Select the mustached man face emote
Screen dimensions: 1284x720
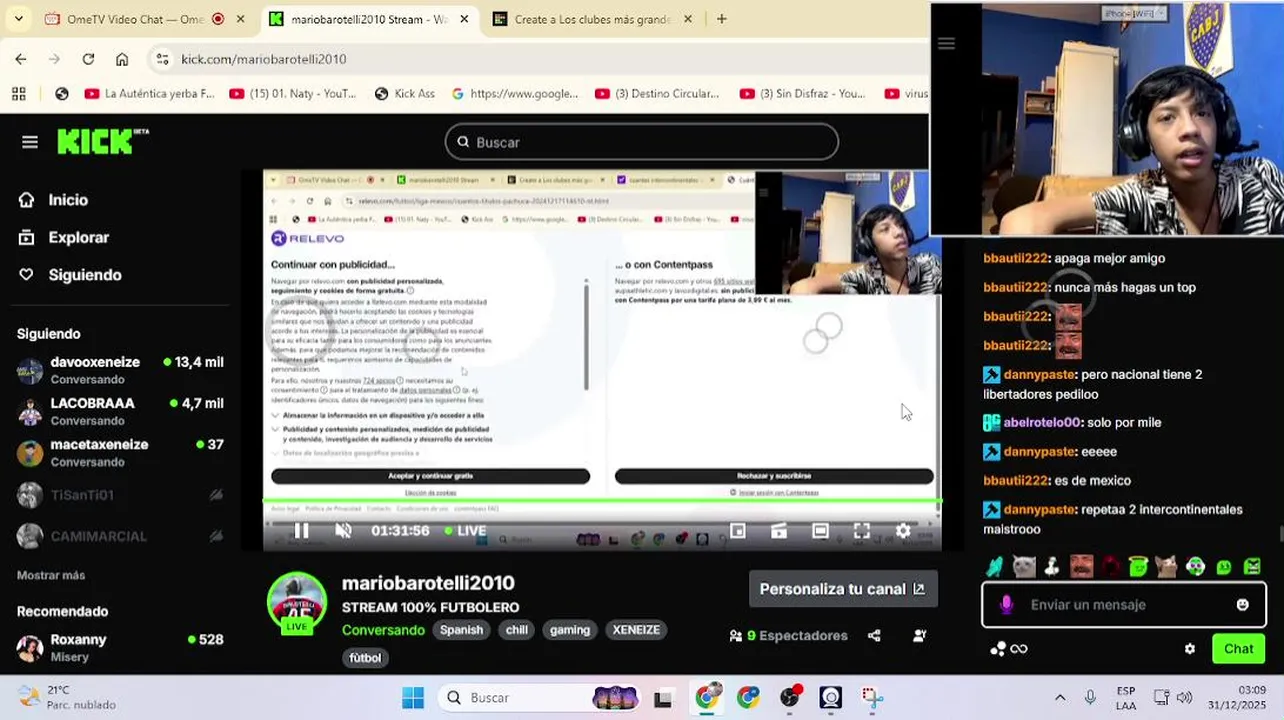(1081, 567)
